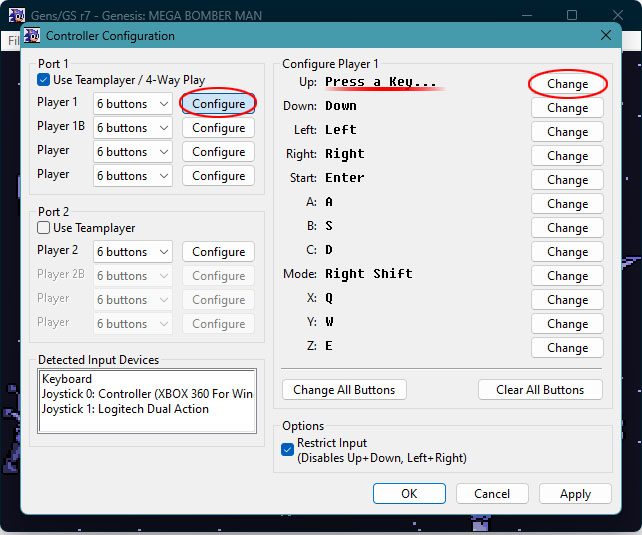This screenshot has width=642, height=535.
Task: Disable the Restrict Input option
Action: [x=288, y=450]
